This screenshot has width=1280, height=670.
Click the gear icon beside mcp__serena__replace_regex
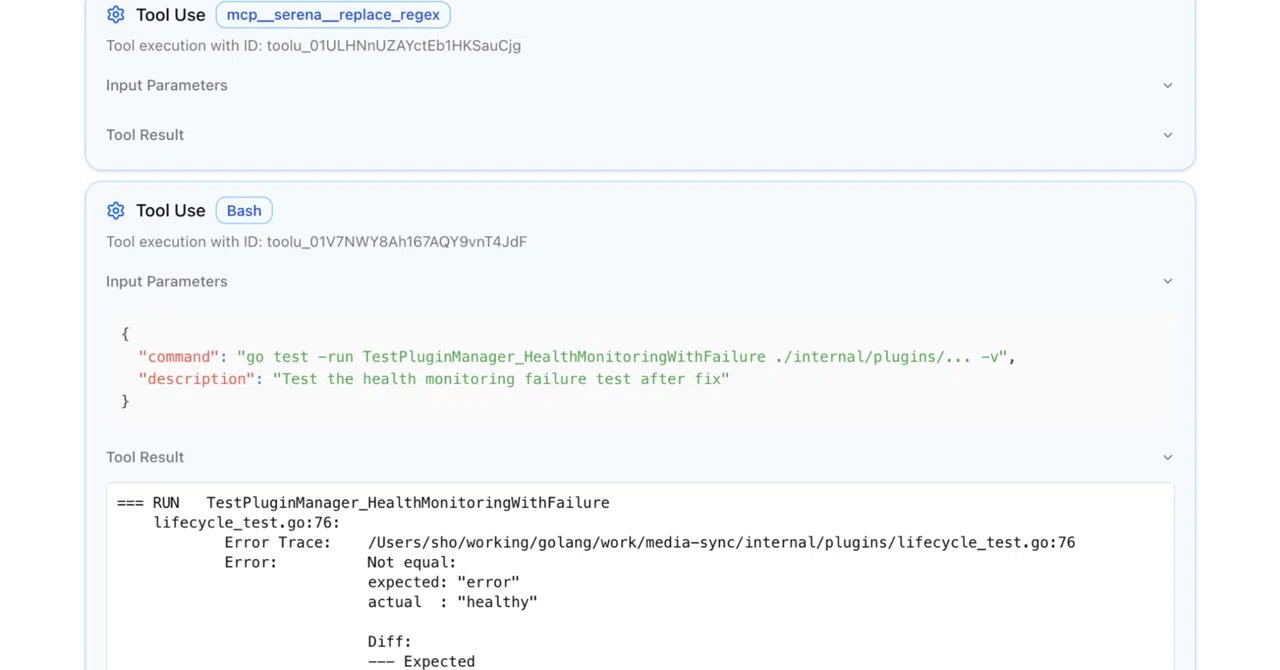[116, 15]
